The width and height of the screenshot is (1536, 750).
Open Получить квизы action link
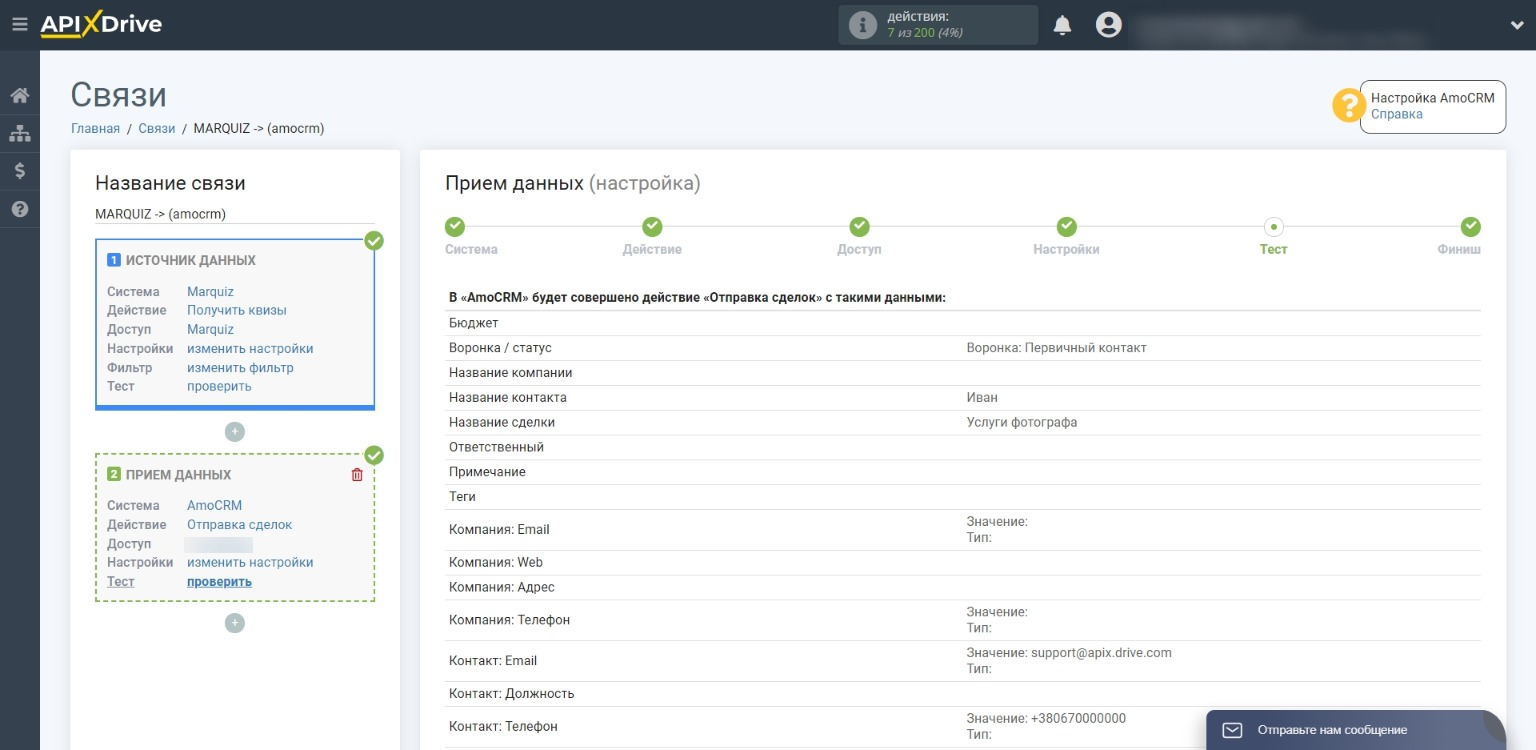[237, 310]
